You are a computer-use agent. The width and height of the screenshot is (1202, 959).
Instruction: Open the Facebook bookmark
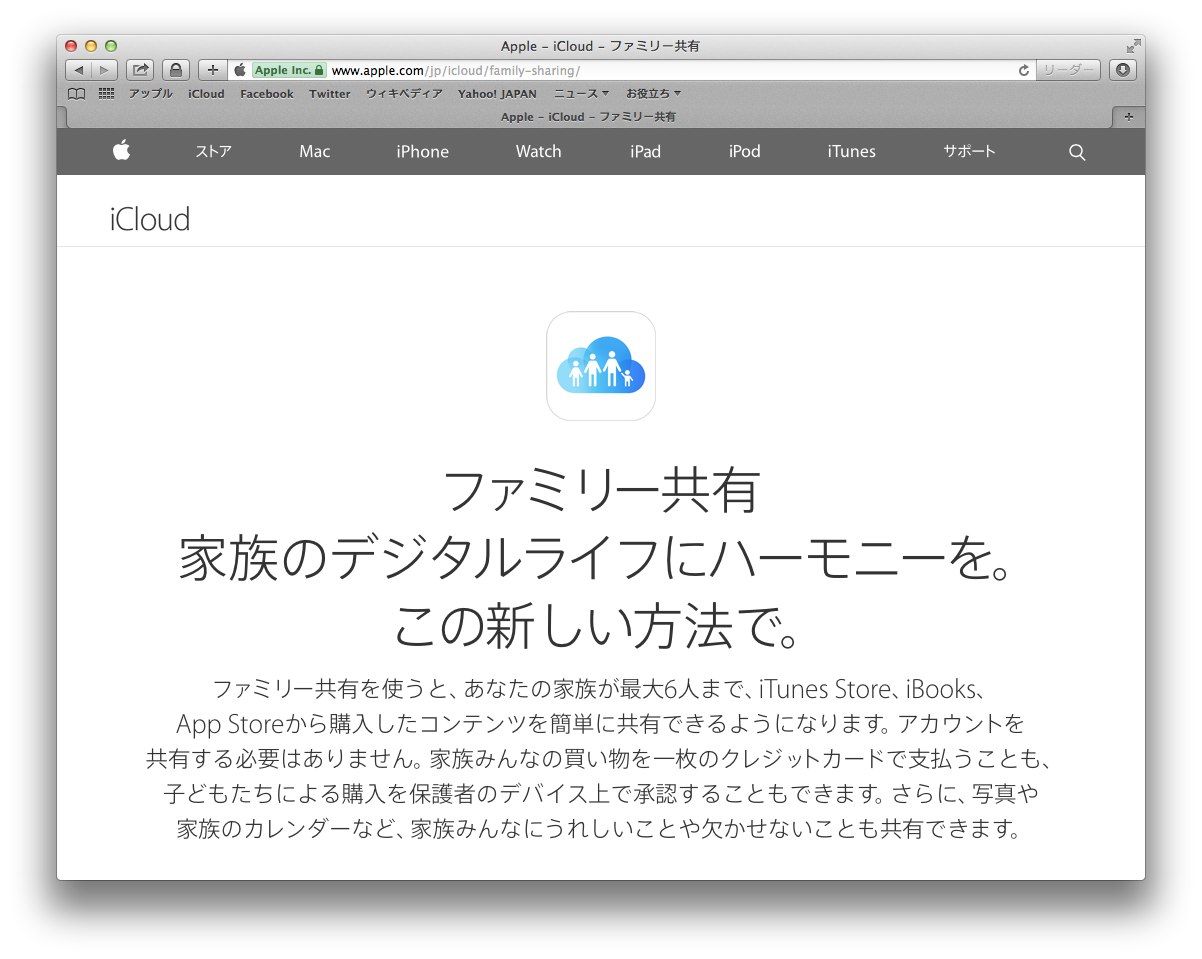(x=267, y=93)
